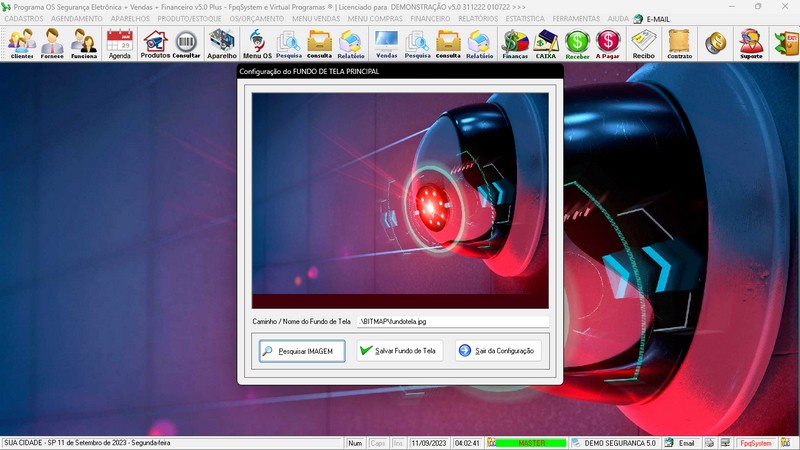Image resolution: width=800 pixels, height=450 pixels.
Task: Click the Finanças toolbar icon
Action: (x=515, y=44)
